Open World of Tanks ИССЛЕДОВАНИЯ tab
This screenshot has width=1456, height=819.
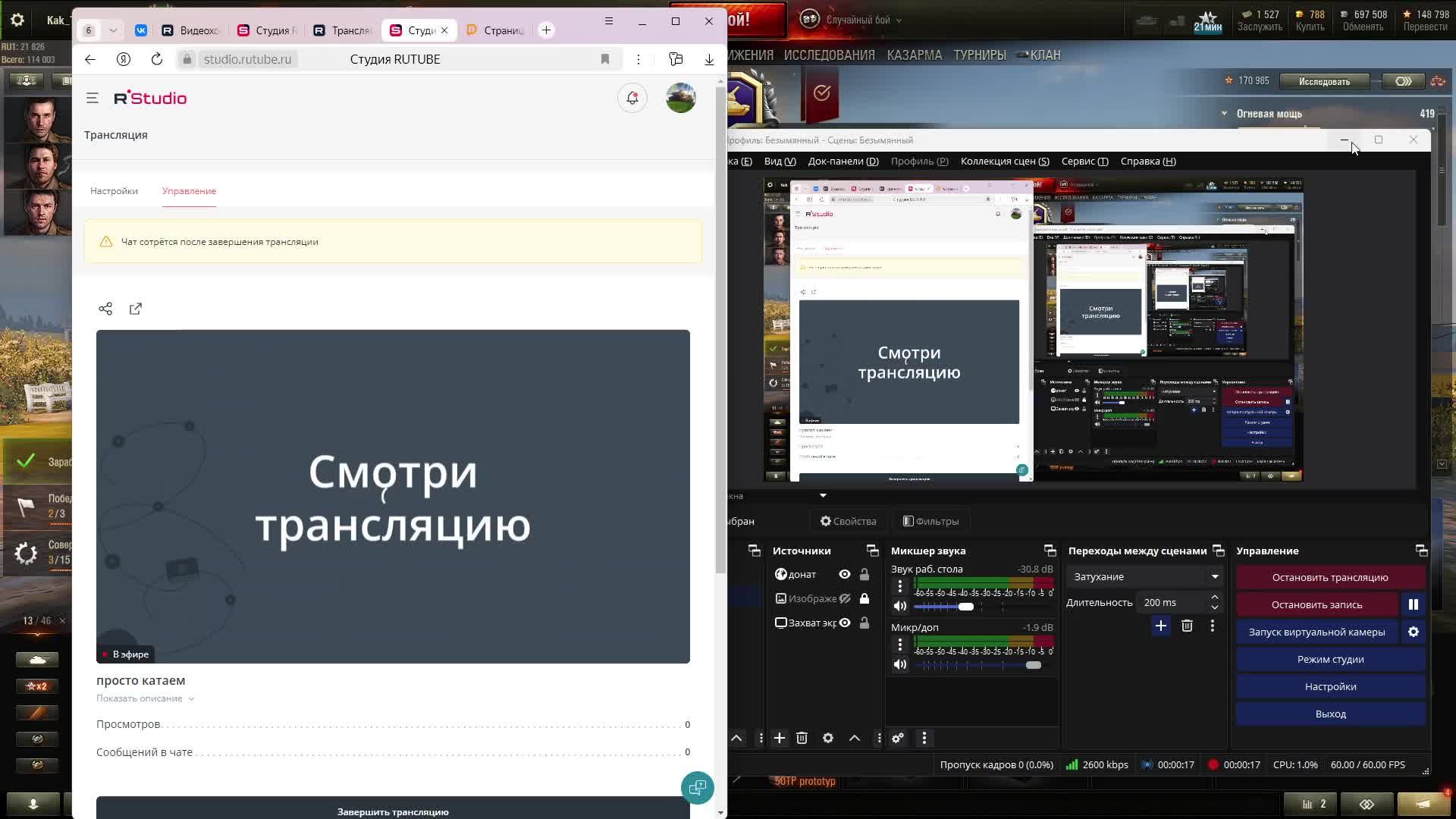829,55
